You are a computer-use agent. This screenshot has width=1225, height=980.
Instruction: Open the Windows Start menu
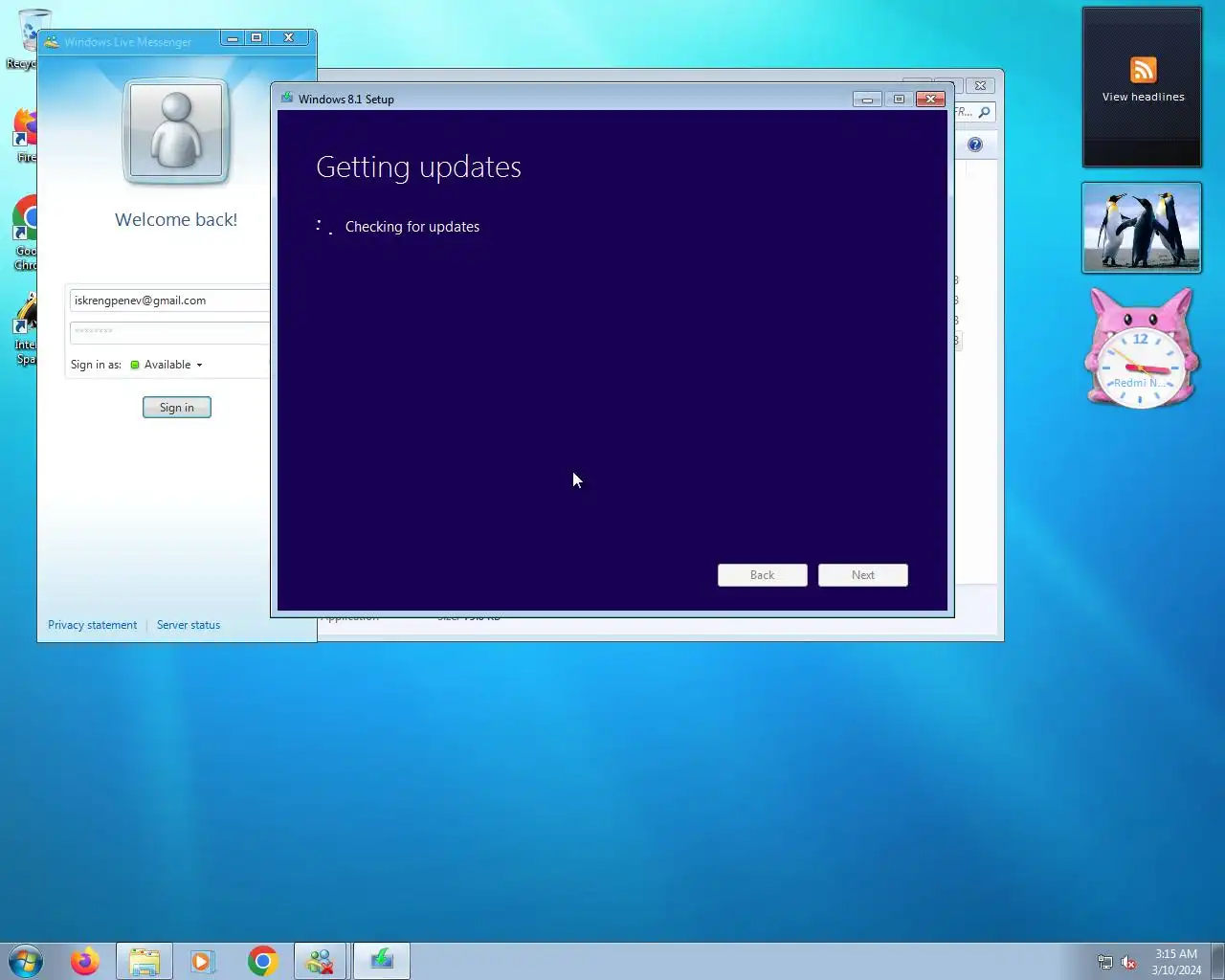coord(26,961)
